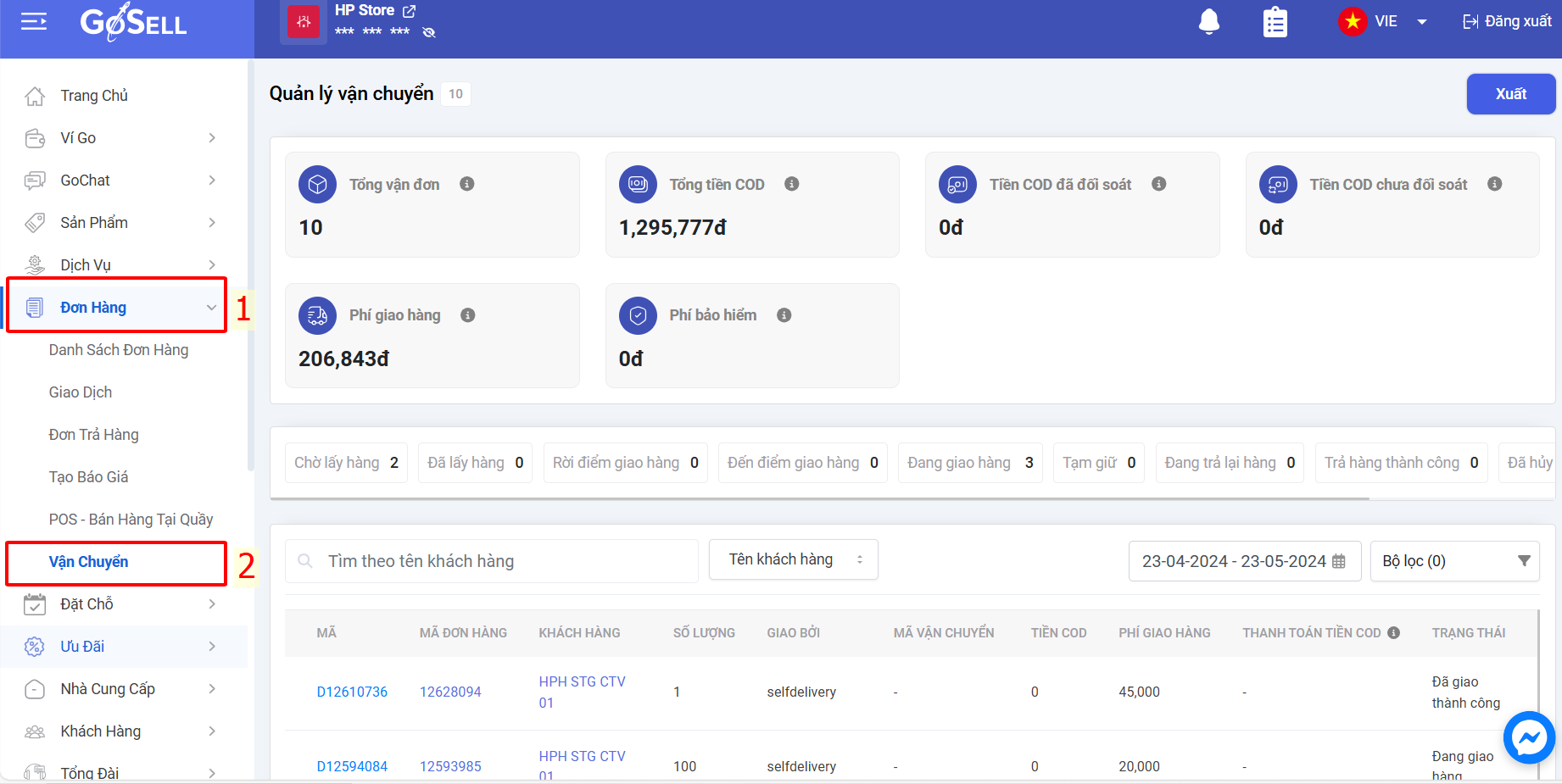Viewport: 1562px width, 784px height.
Task: Open POS - Bán Hàng Tại Quầy
Action: point(131,520)
